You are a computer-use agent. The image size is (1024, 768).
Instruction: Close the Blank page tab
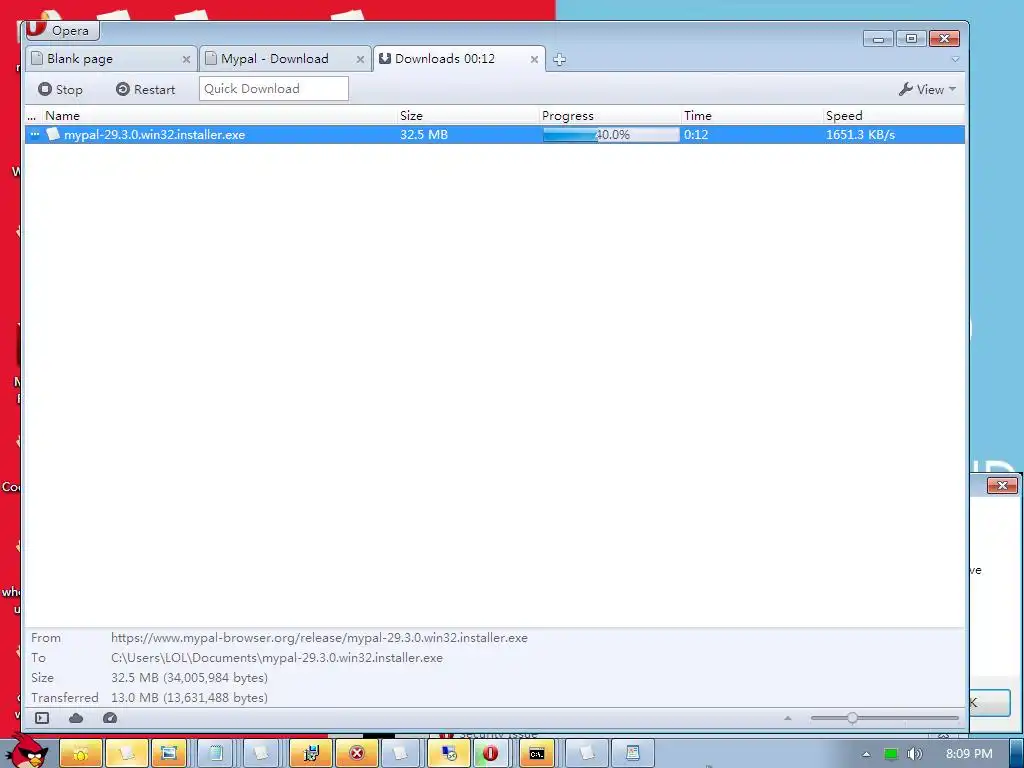[186, 59]
